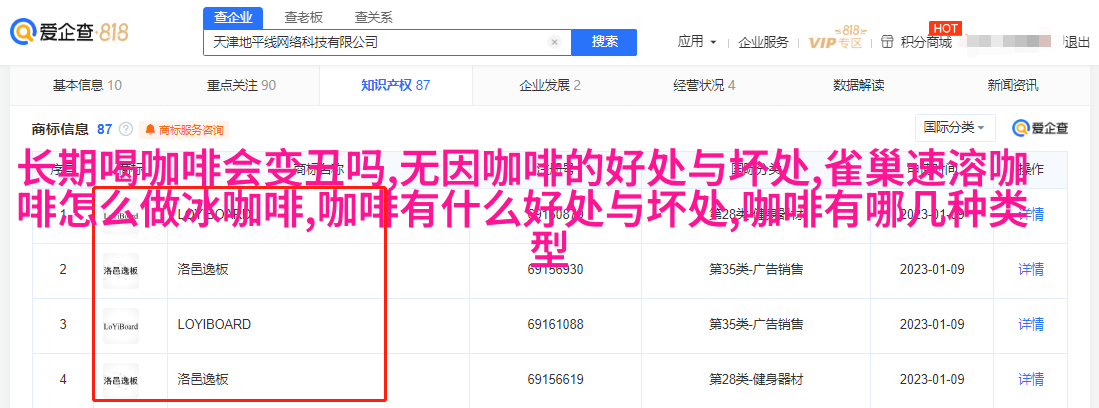Click 第35类-广告销售 in row 3
The height and width of the screenshot is (408, 1099).
coord(756,325)
